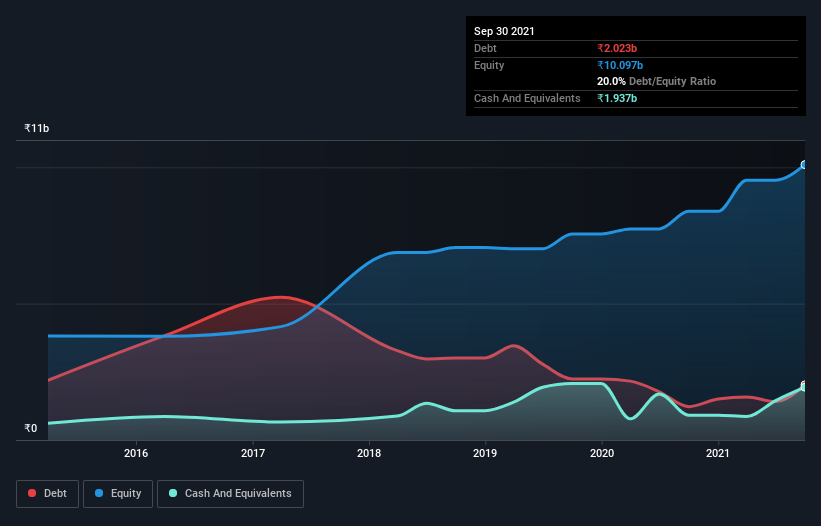821x526 pixels.
Task: Toggle Cash And Equivalents legend button
Action: 230,494
